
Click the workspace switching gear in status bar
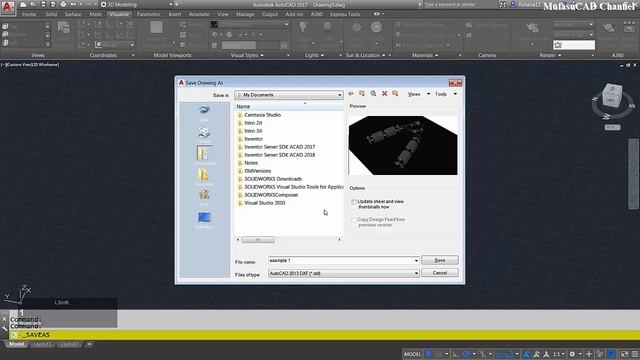pos(572,354)
